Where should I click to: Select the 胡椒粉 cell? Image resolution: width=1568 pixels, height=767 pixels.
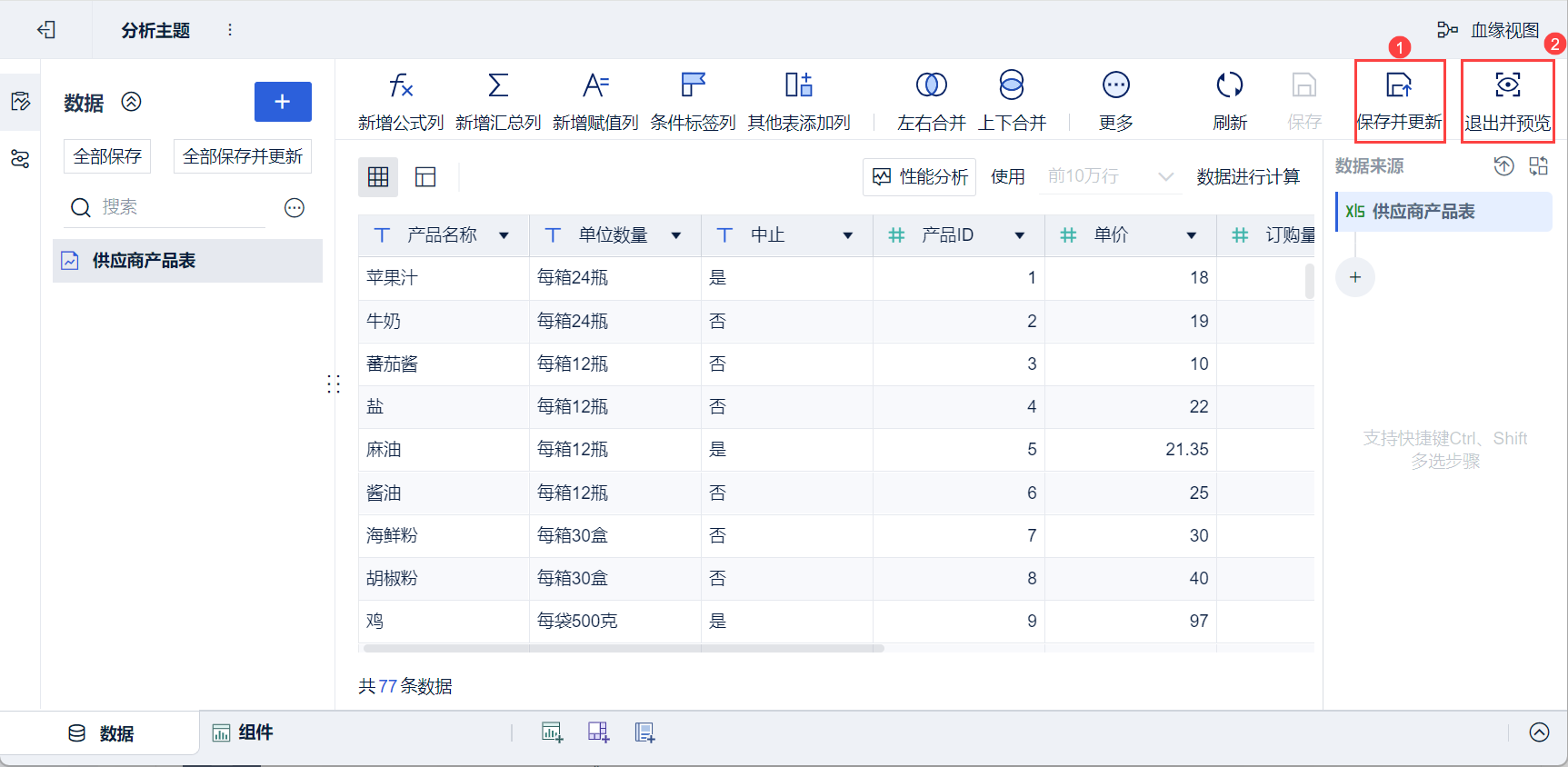click(x=444, y=579)
